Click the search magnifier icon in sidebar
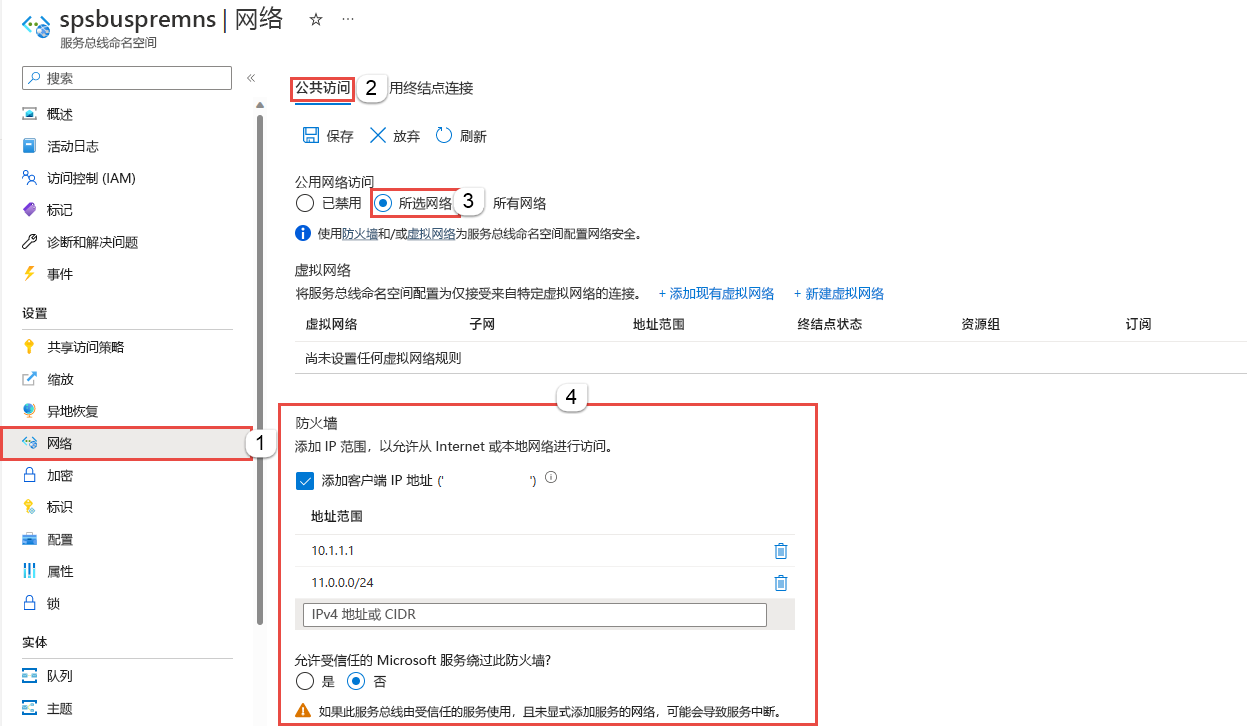 34,78
